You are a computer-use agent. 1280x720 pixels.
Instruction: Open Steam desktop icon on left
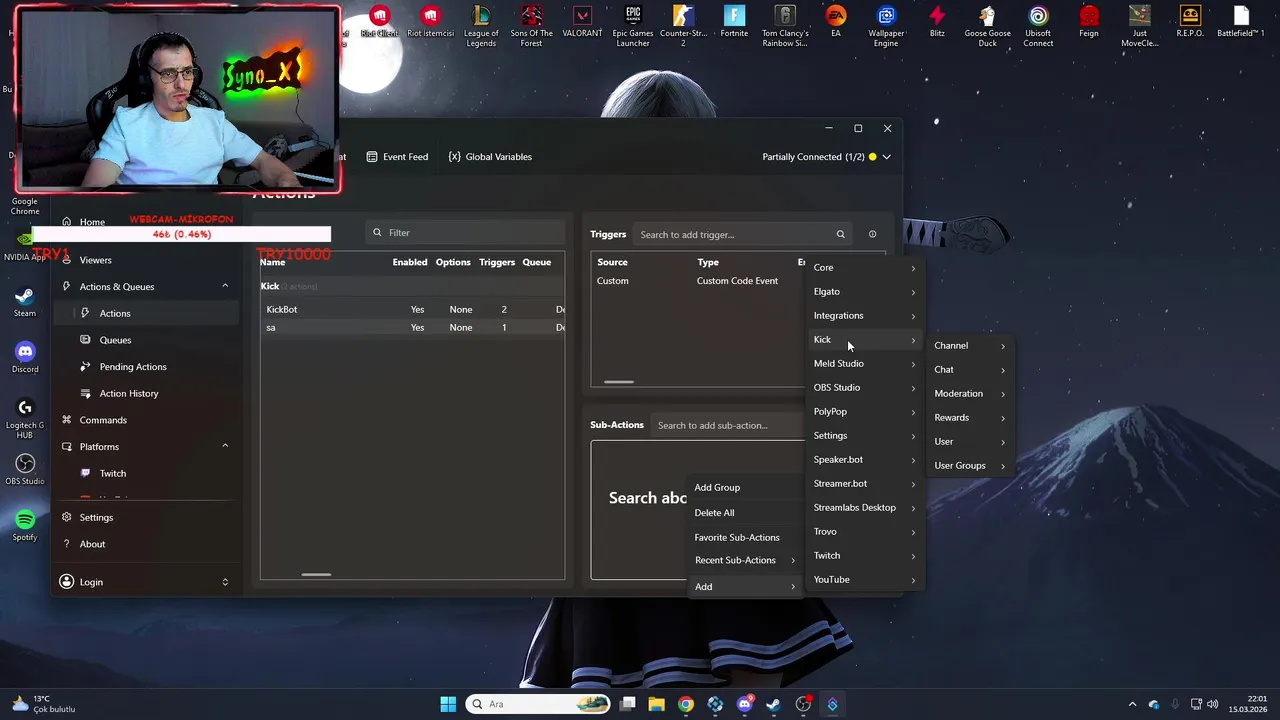tap(25, 303)
